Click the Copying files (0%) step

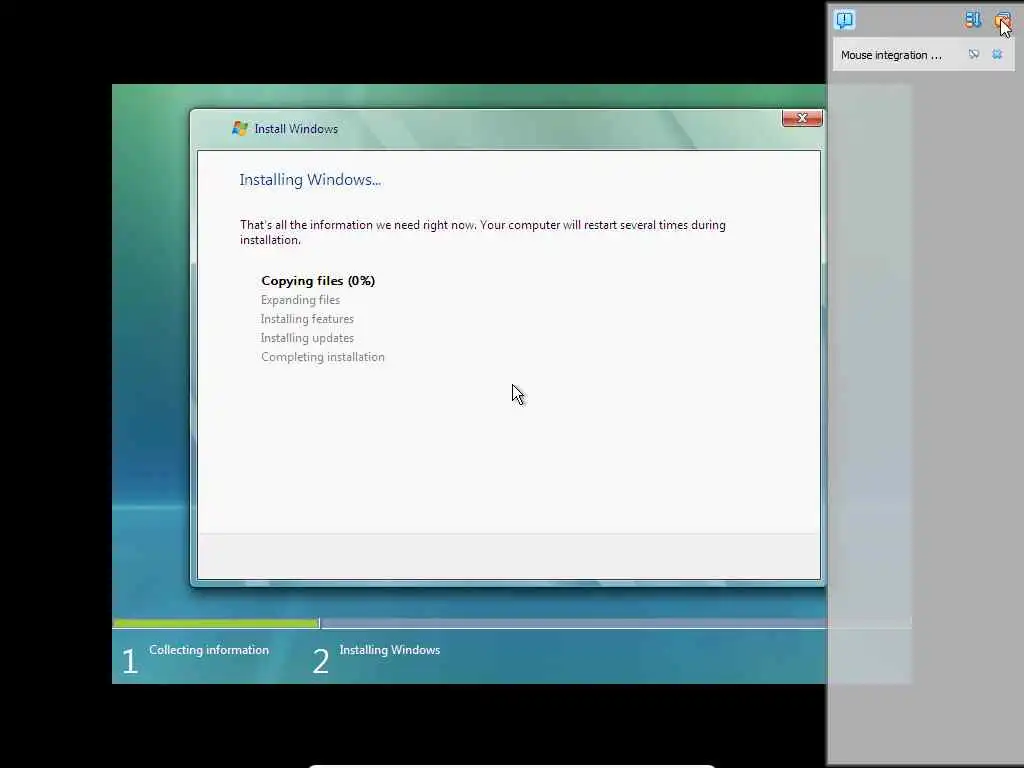(x=318, y=281)
